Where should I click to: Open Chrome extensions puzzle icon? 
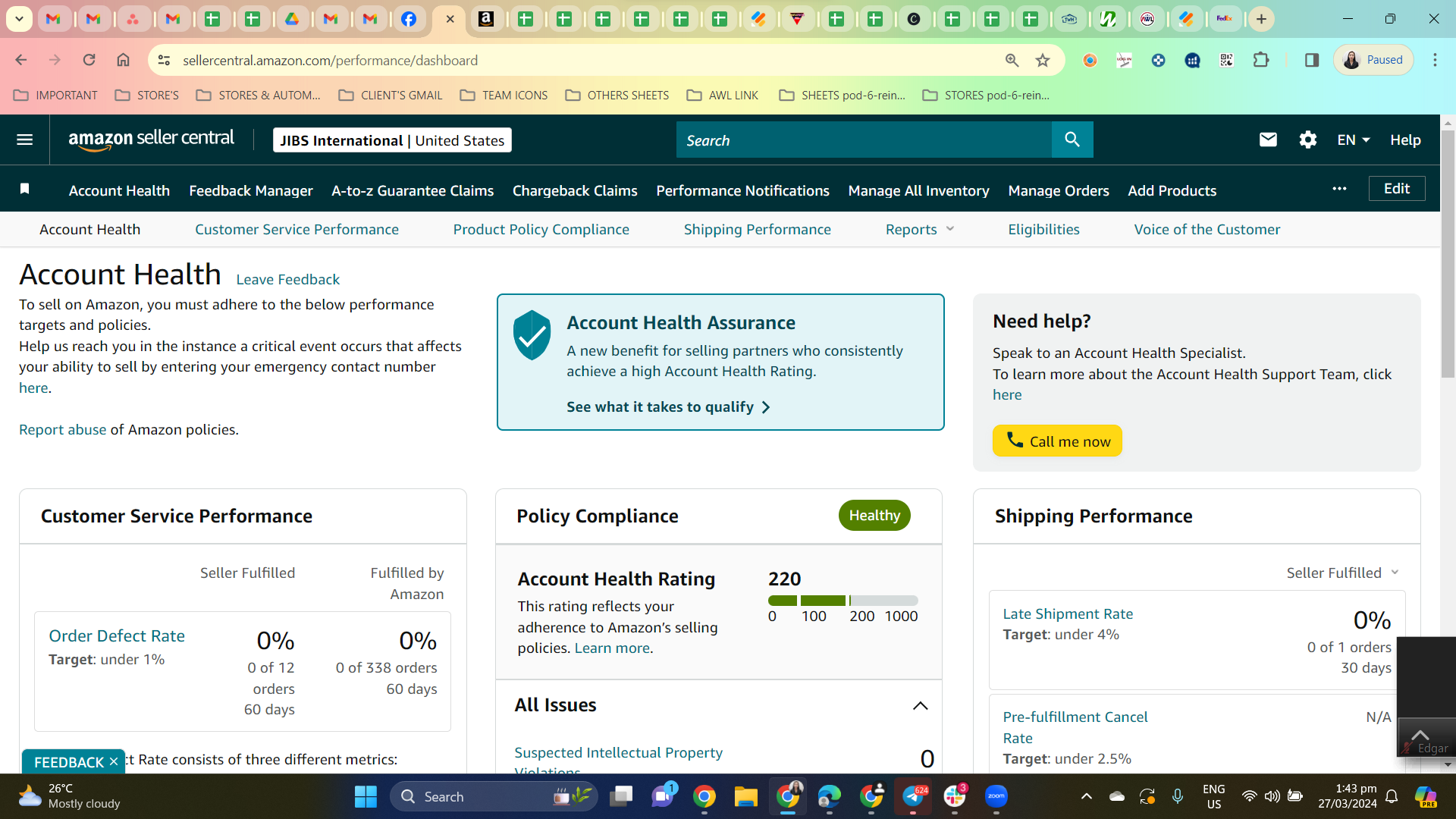coord(1261,60)
